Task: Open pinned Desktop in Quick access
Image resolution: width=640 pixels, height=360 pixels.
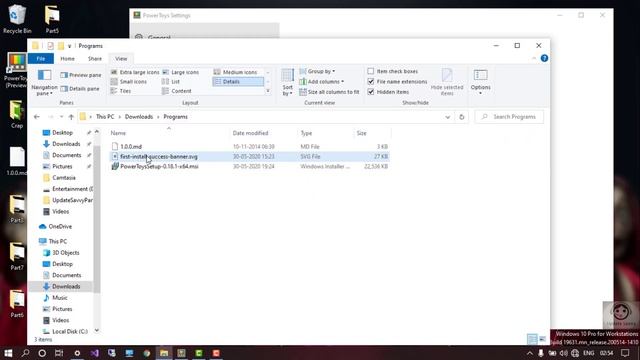Action: pos(62,133)
